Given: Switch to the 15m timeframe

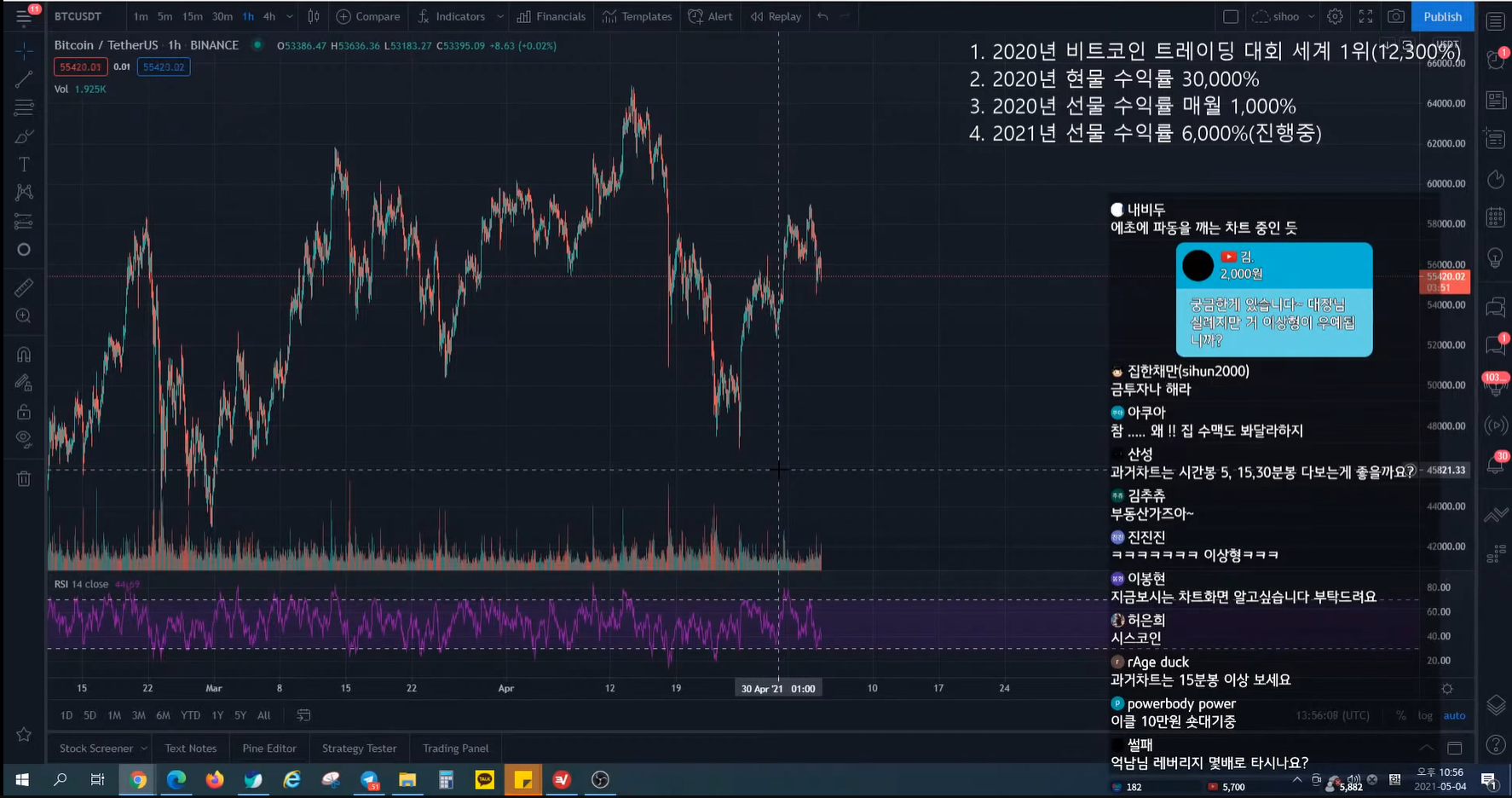Looking at the screenshot, I should 192,16.
